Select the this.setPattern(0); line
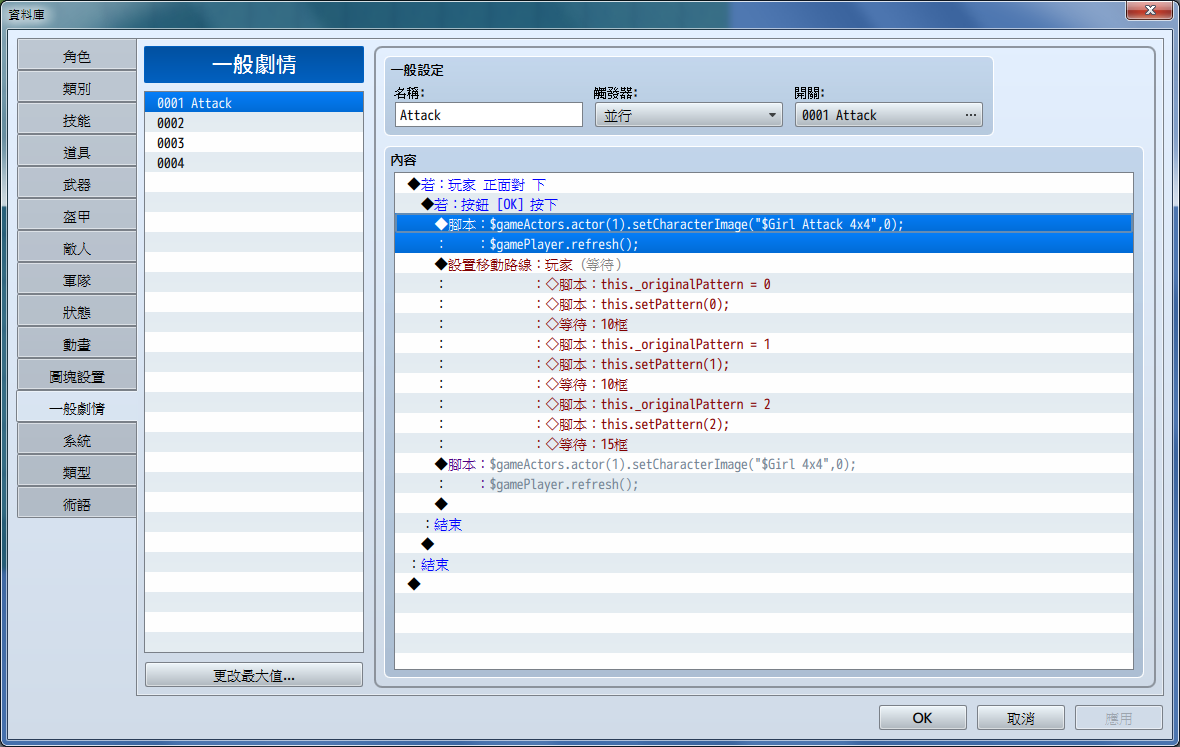Image resolution: width=1180 pixels, height=747 pixels. coord(764,304)
